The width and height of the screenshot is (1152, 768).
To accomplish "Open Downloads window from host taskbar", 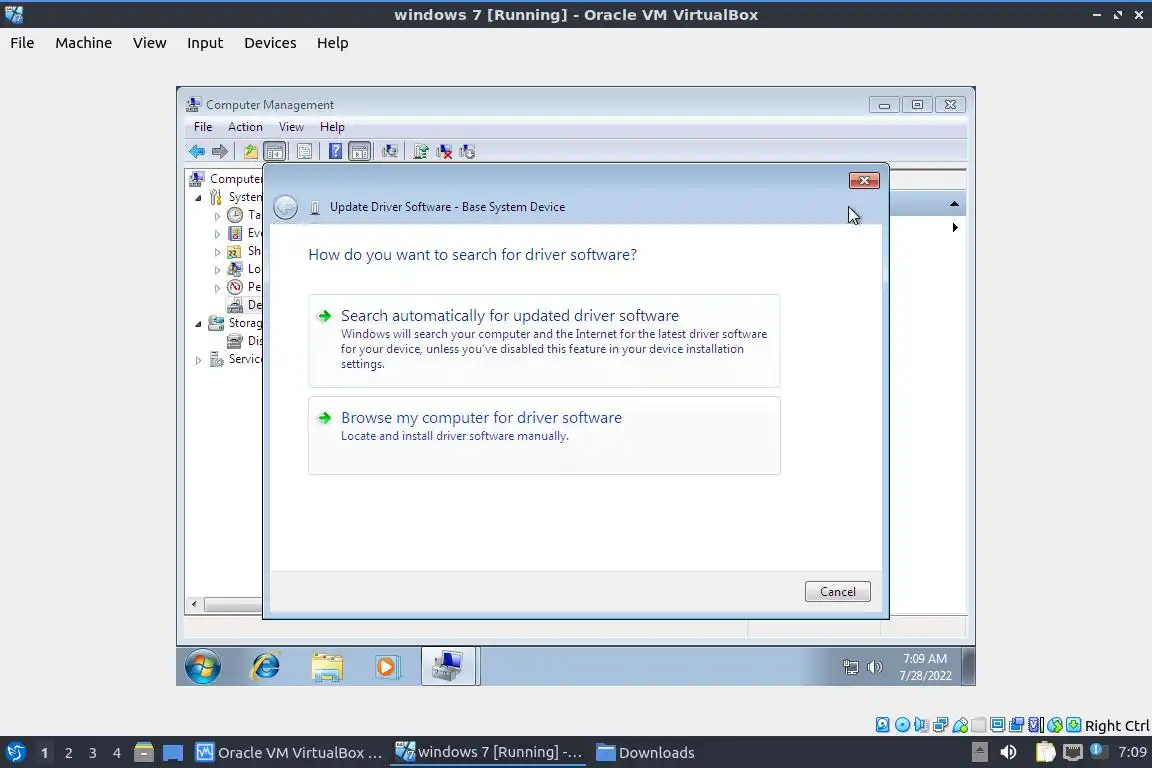I will [645, 752].
